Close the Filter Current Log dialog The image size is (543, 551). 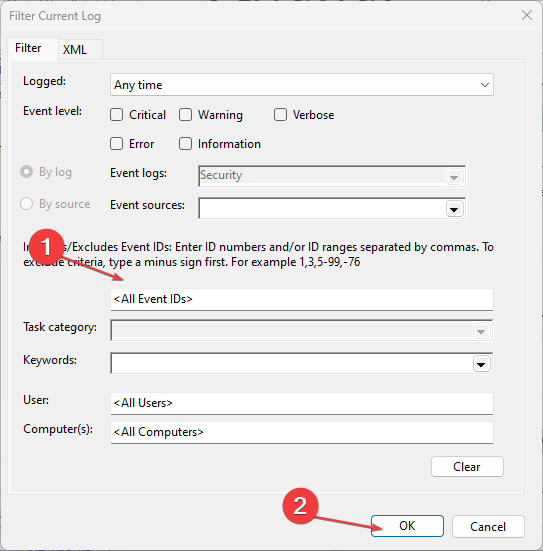pos(526,15)
